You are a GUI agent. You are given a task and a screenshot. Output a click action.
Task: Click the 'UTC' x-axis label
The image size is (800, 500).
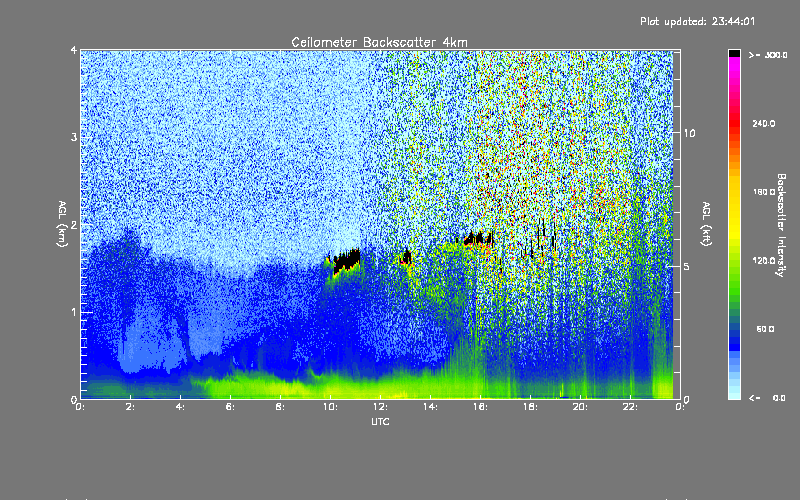(380, 421)
